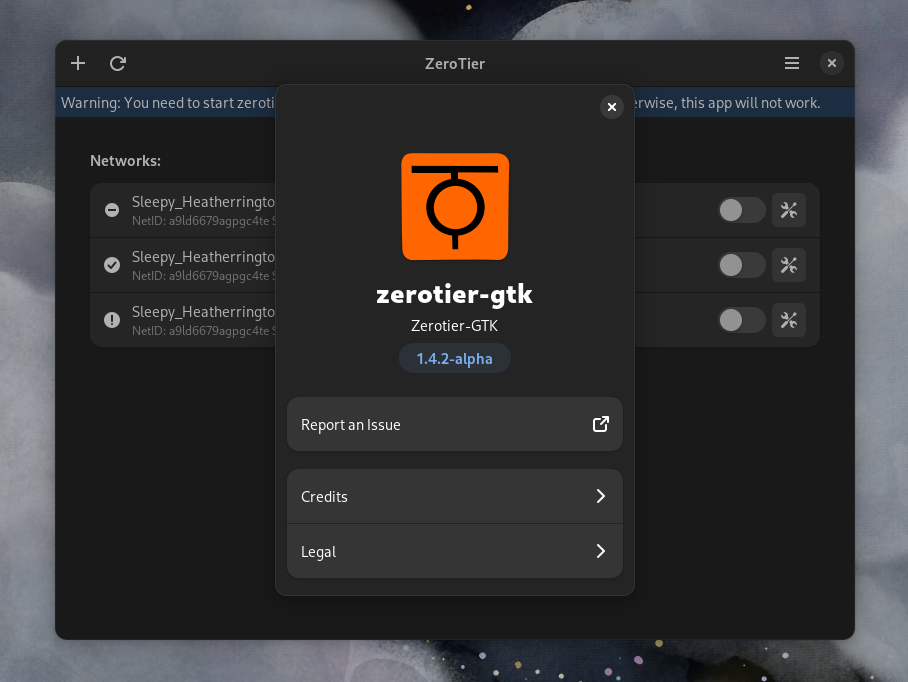The width and height of the screenshot is (908, 682).
Task: Select the first Sleepy_Heatherrington network name
Action: [203, 202]
